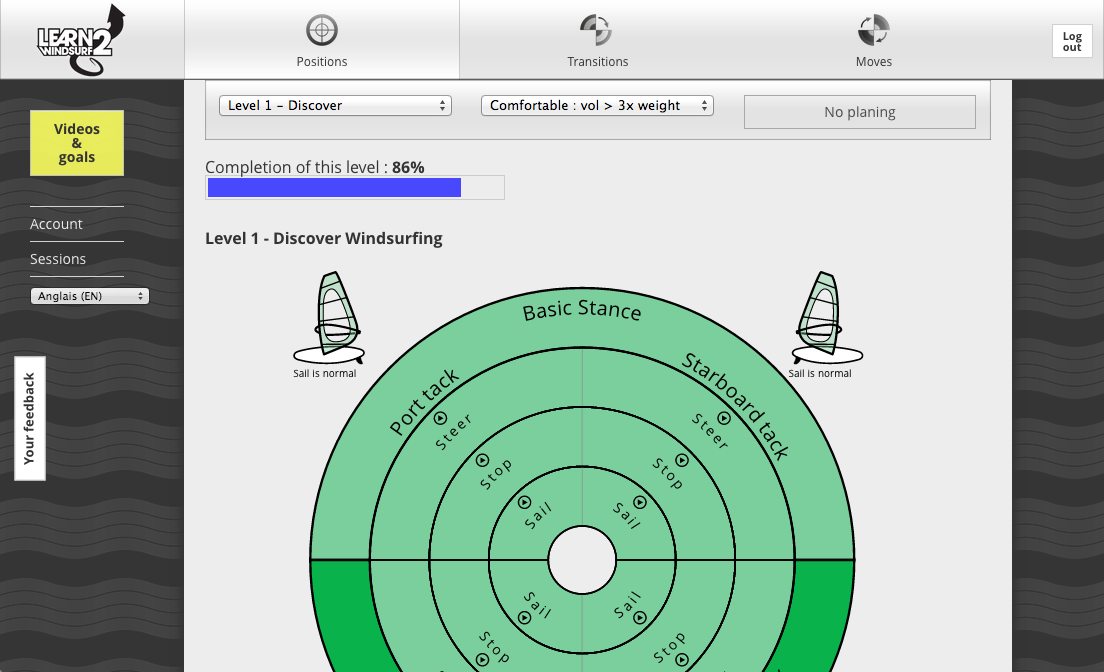Click the "Completion of this level : 86%" text
1104x672 pixels.
[x=315, y=167]
